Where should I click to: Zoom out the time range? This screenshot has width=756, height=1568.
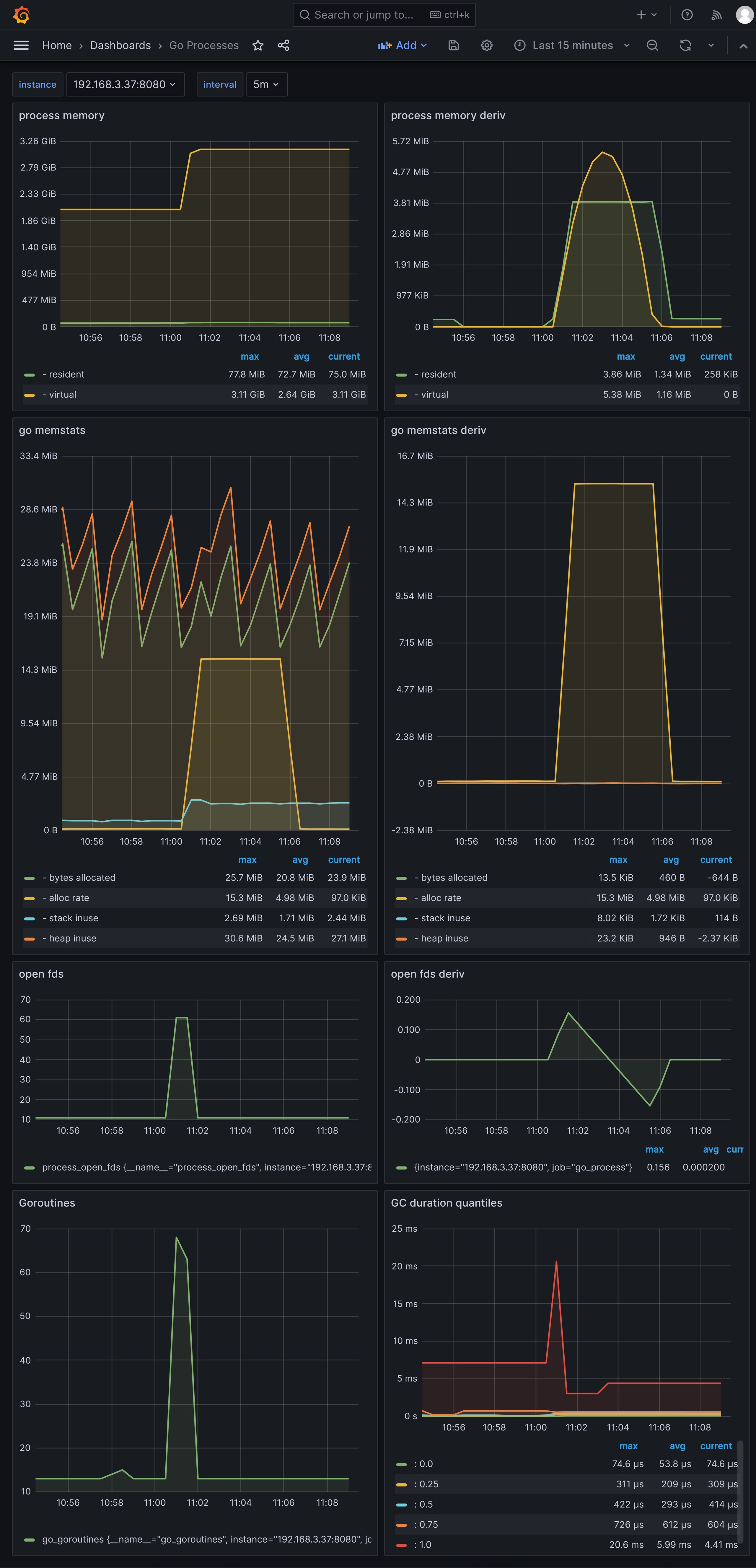653,45
